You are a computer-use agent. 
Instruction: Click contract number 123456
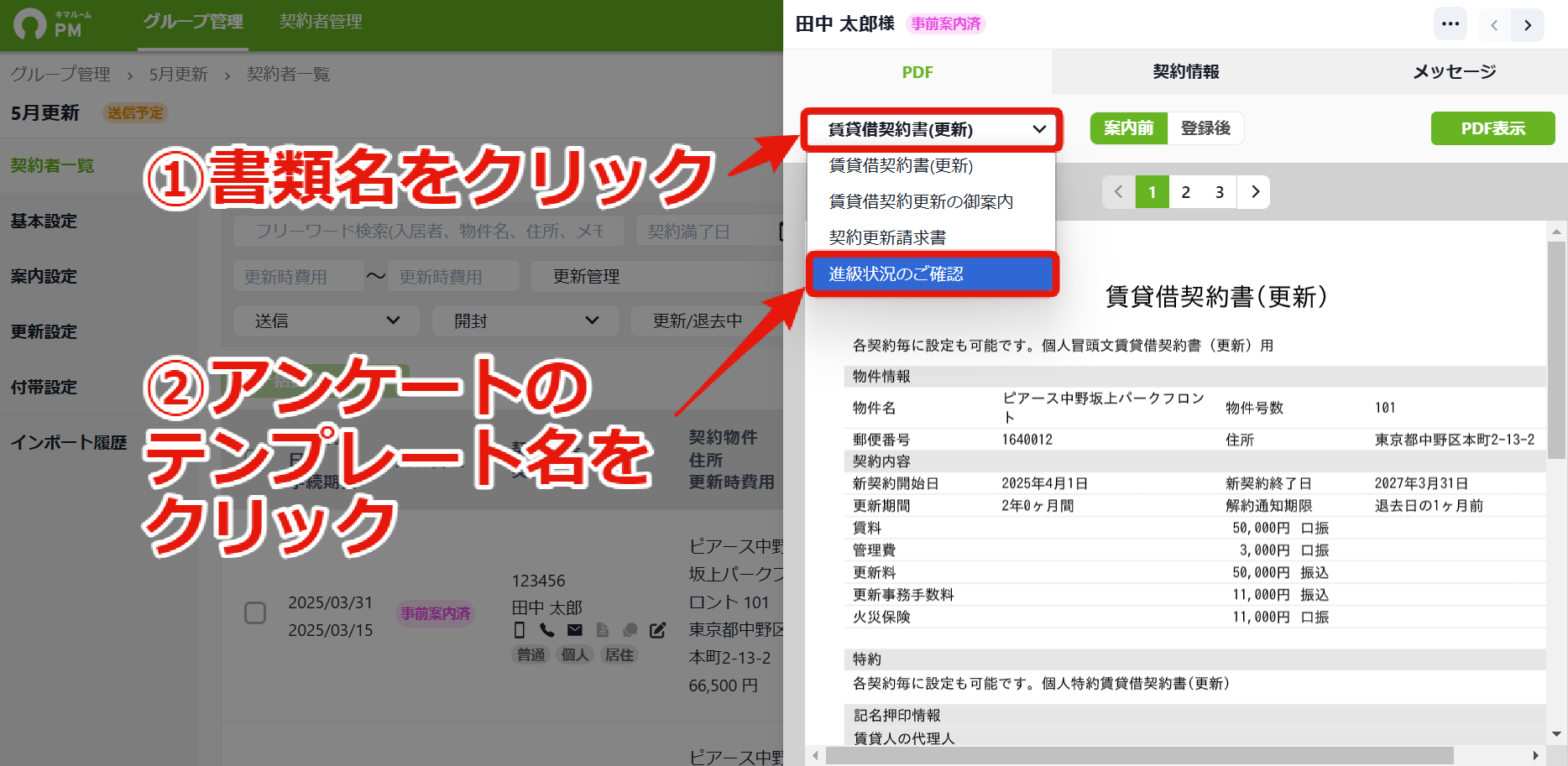click(538, 581)
